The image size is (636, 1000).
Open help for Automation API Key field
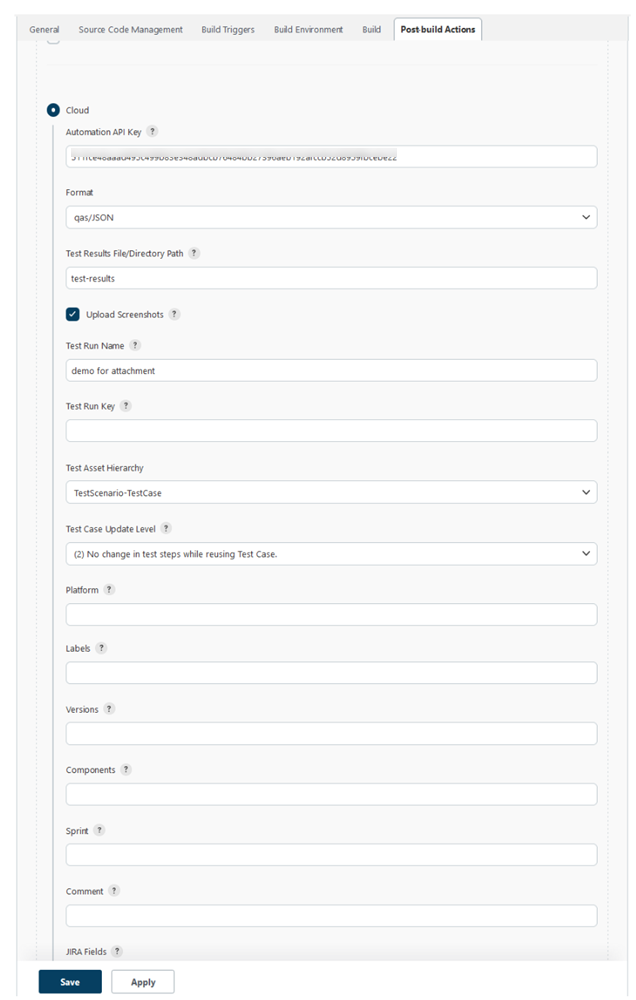pyautogui.click(x=152, y=131)
